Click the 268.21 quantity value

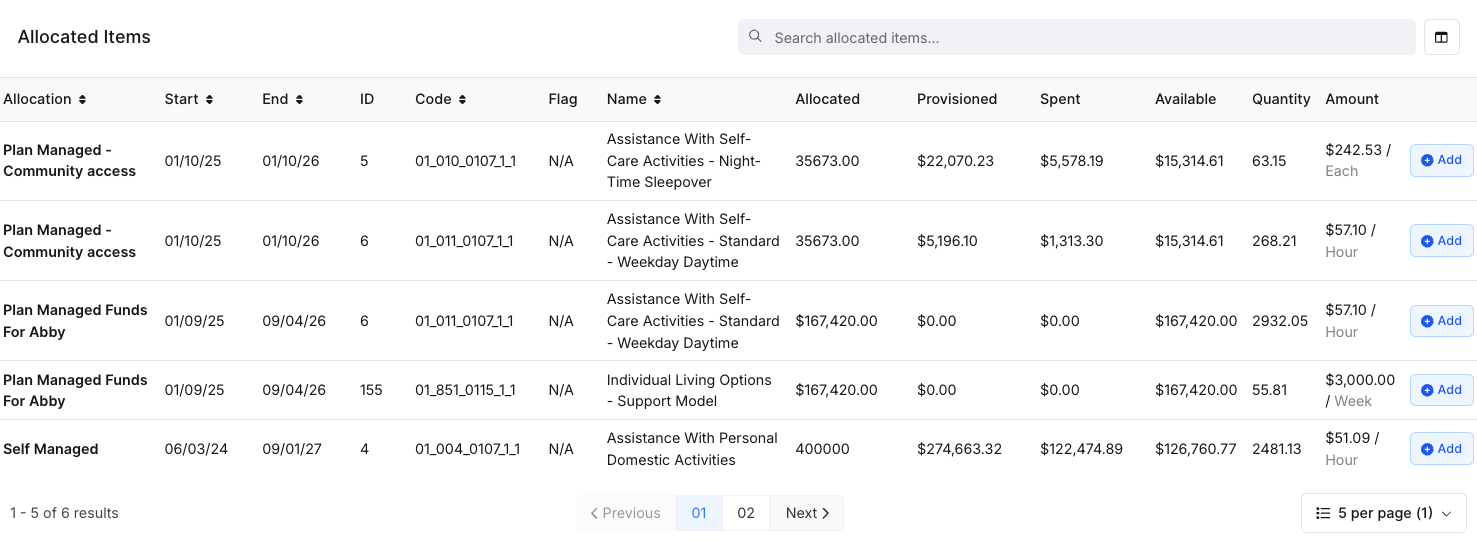1274,241
